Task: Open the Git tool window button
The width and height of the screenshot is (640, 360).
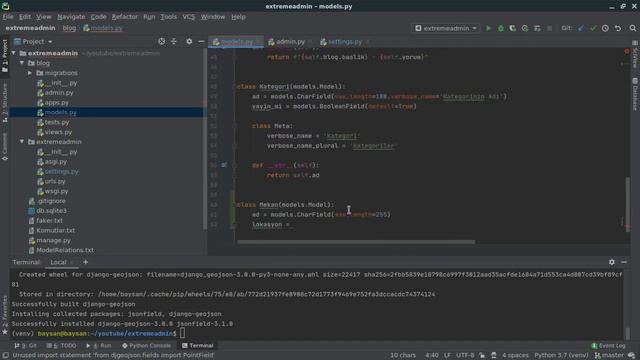Action: pyautogui.click(x=26, y=345)
